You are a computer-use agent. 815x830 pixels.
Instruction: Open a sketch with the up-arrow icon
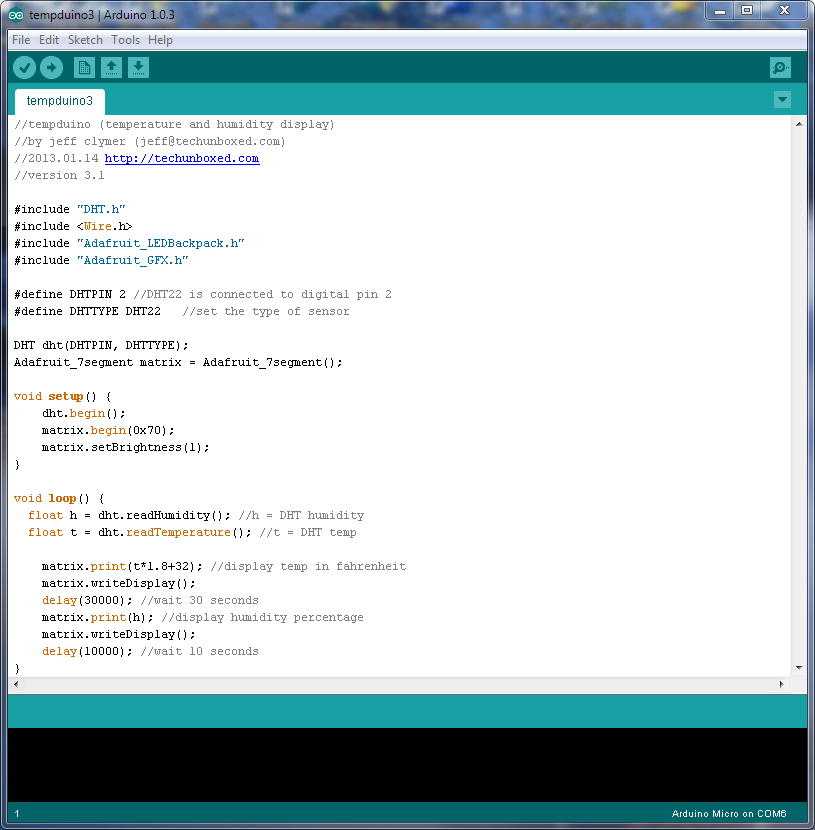pyautogui.click(x=111, y=68)
